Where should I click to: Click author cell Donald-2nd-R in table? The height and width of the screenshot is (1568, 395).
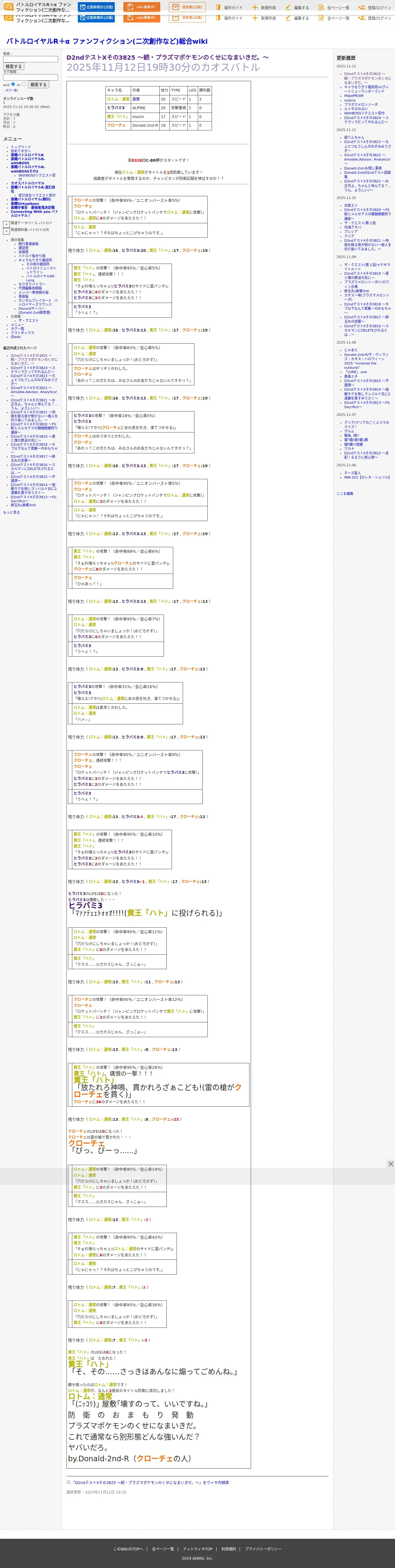click(x=145, y=125)
